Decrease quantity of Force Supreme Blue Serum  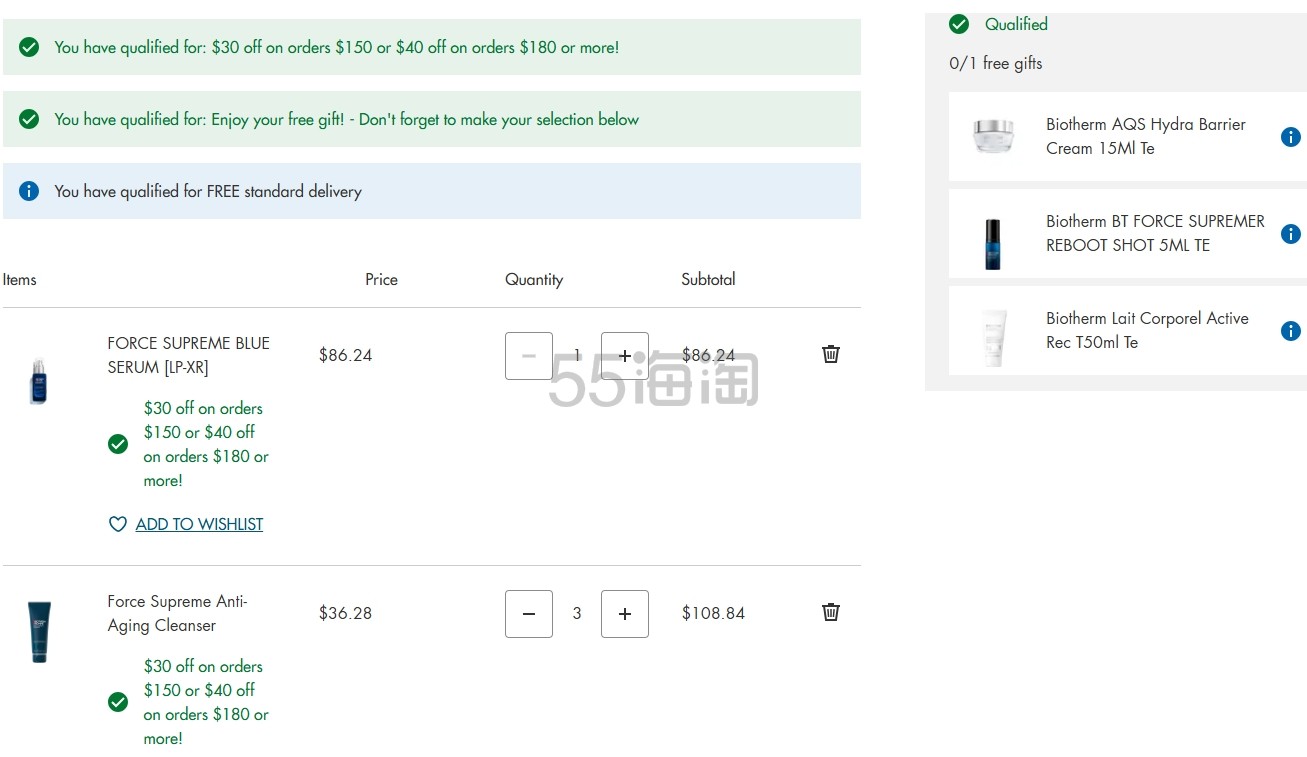[x=529, y=356]
